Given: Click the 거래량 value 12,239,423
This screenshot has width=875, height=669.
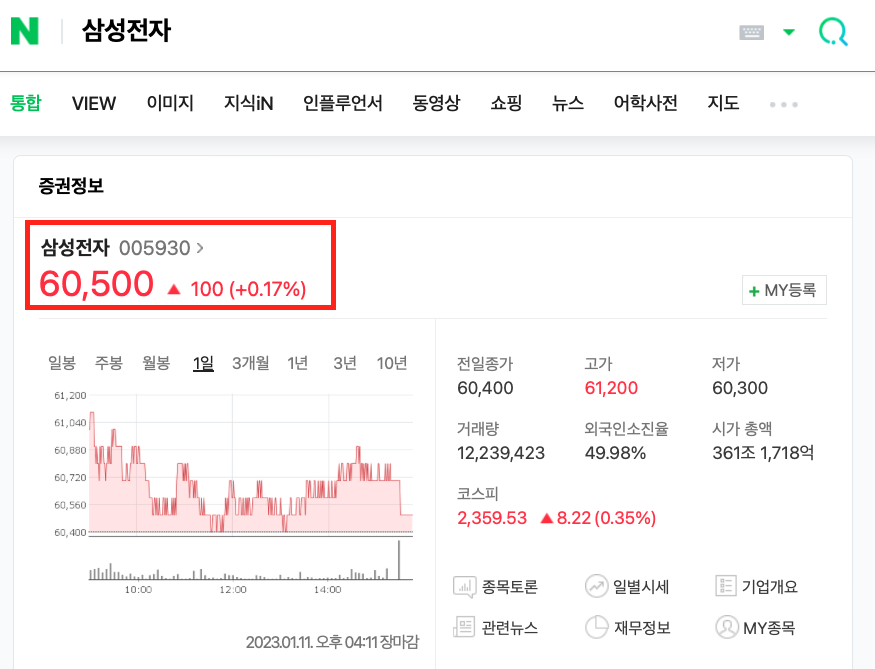Looking at the screenshot, I should click(501, 453).
